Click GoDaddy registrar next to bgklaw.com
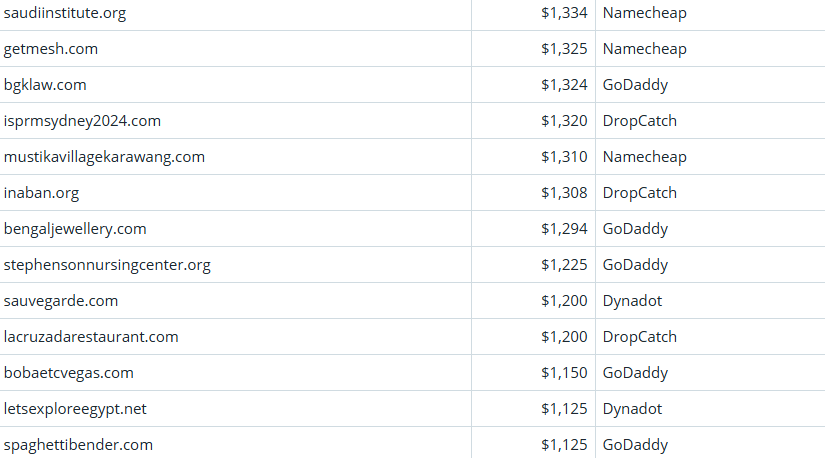Screen dimensions: 825x458 click(x=635, y=85)
